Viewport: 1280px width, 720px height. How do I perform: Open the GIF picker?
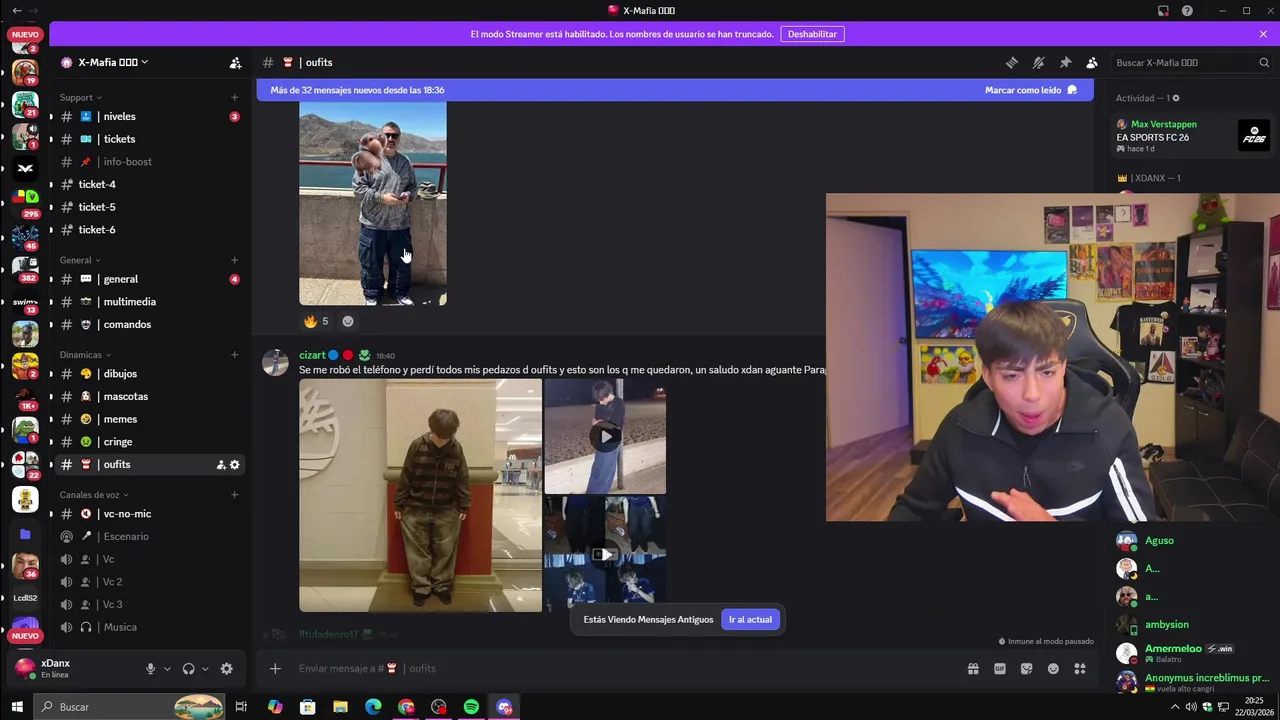[x=1000, y=669]
